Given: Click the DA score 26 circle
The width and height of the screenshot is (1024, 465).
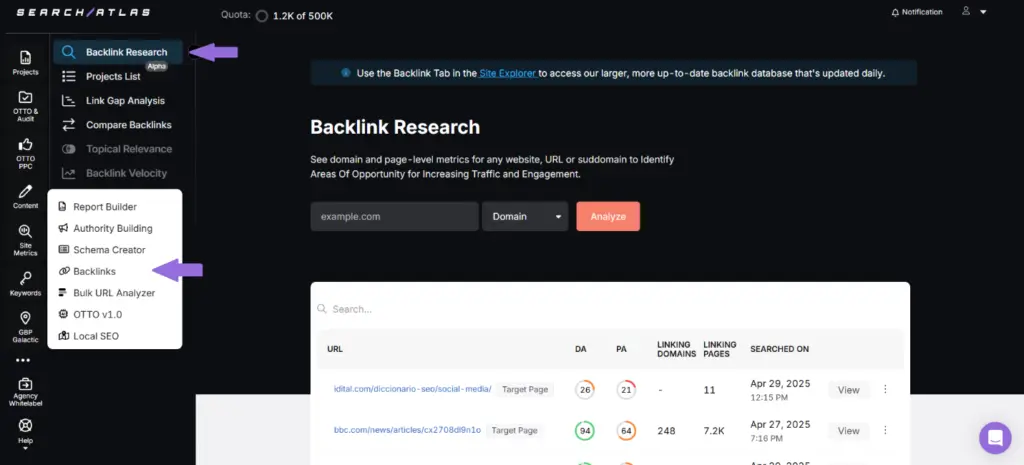Looking at the screenshot, I should coord(585,390).
